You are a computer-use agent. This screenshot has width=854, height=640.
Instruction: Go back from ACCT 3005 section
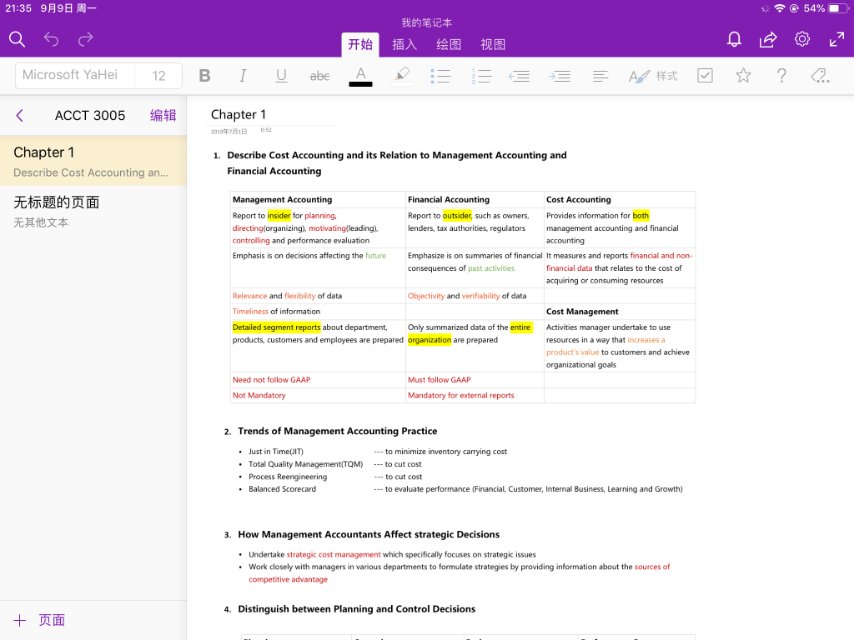pyautogui.click(x=20, y=115)
